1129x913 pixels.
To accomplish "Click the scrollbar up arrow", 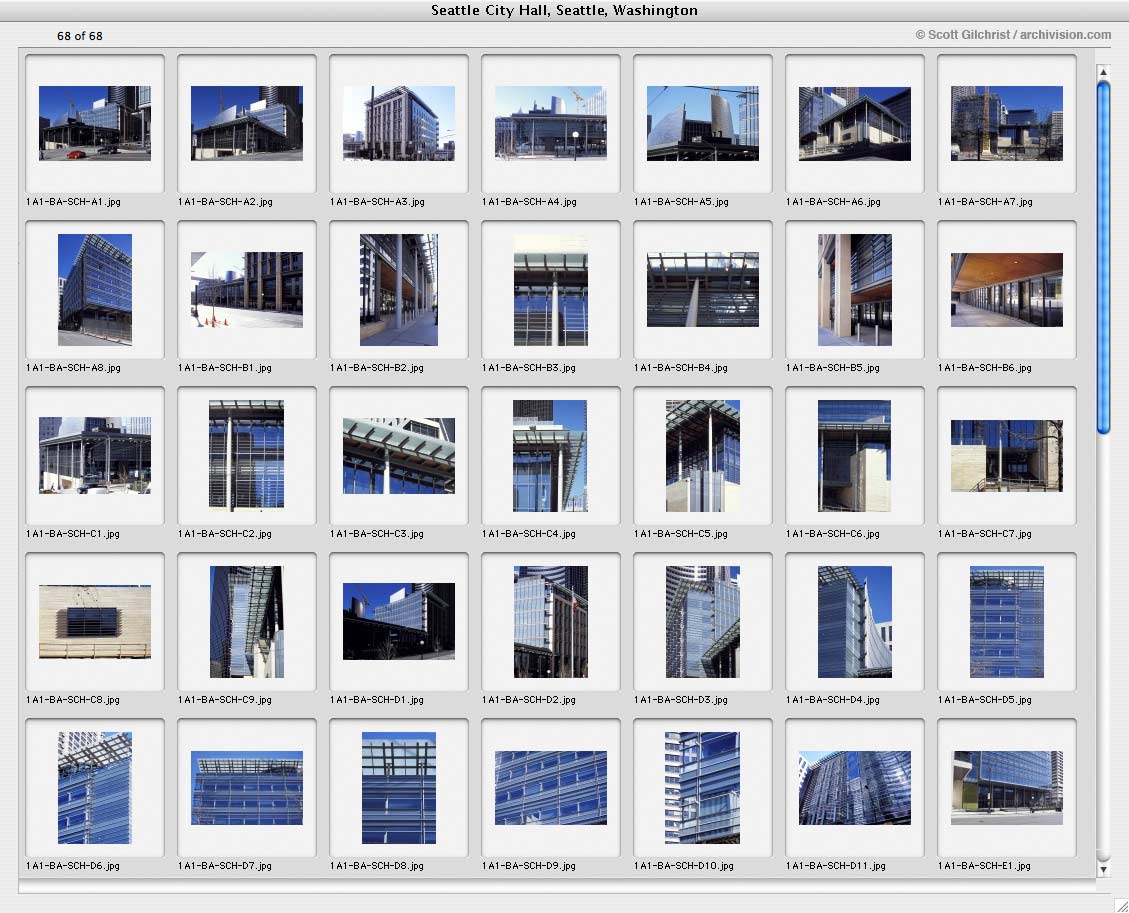I will [x=1102, y=71].
